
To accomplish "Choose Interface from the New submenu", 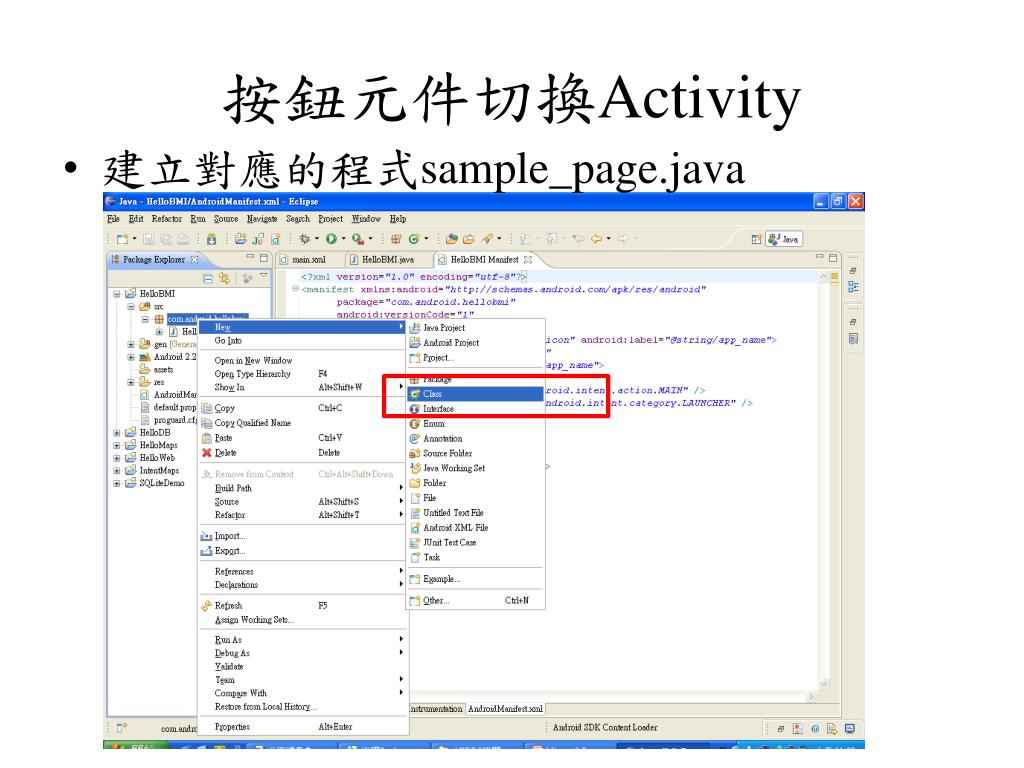I will (475, 409).
